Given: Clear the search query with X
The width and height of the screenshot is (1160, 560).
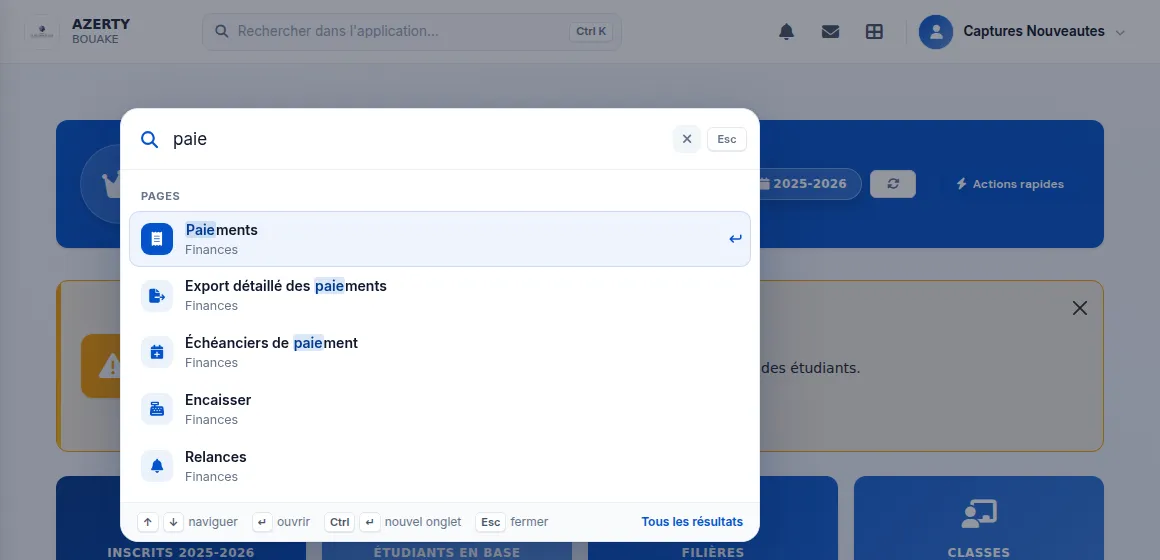Looking at the screenshot, I should coord(687,139).
